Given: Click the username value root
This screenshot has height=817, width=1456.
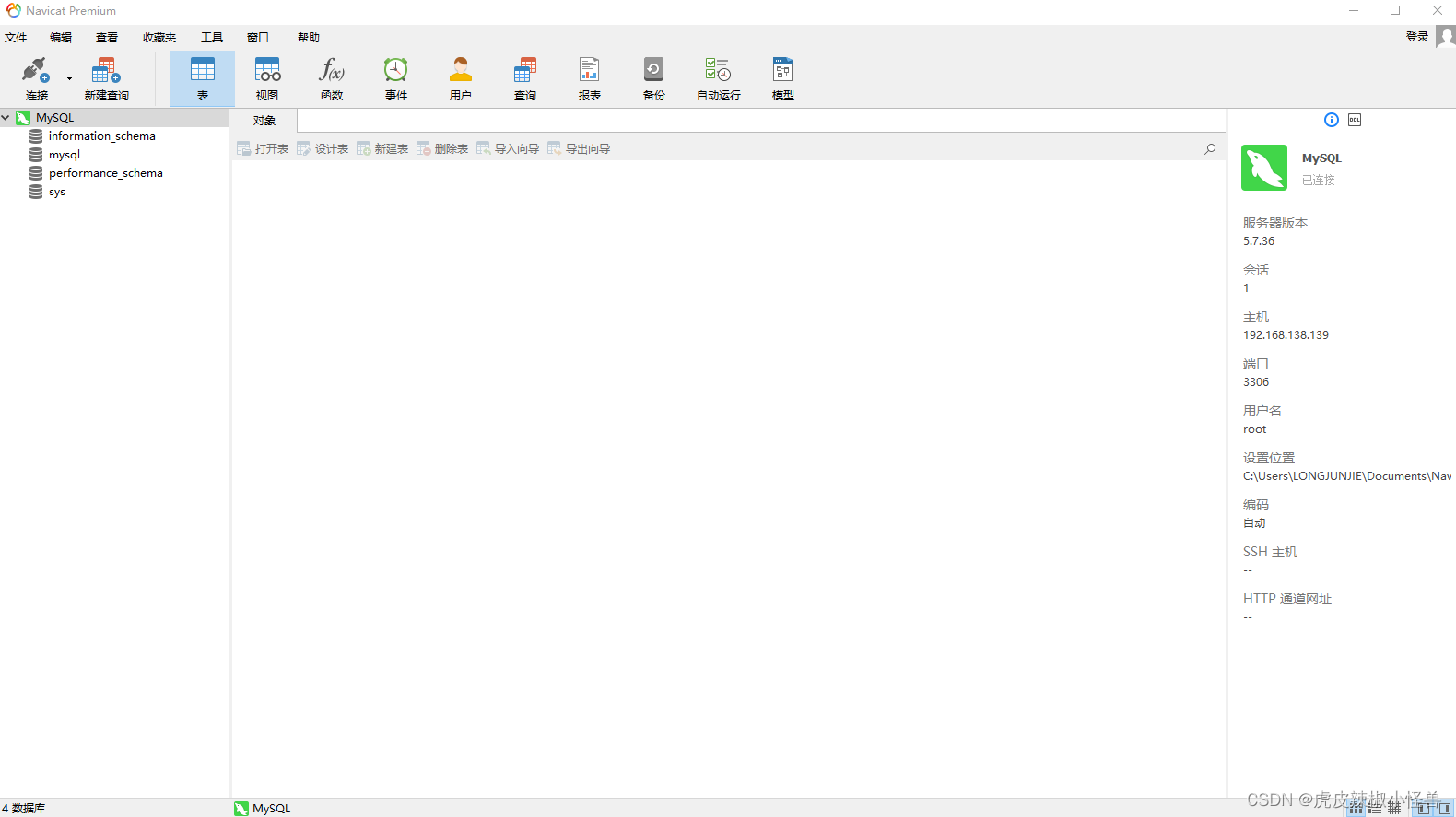Looking at the screenshot, I should click(x=1255, y=429).
